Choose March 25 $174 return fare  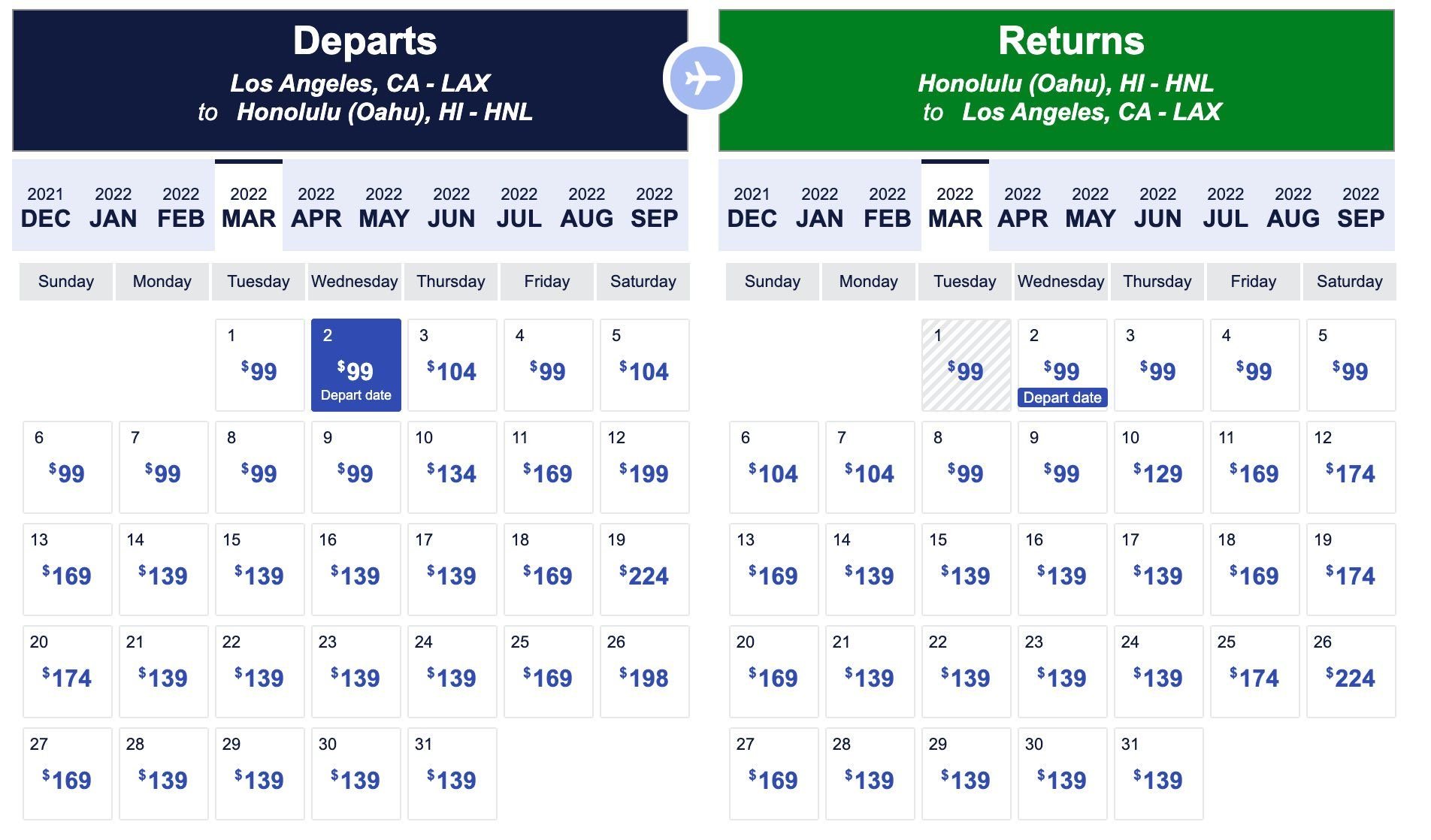click(x=1254, y=672)
